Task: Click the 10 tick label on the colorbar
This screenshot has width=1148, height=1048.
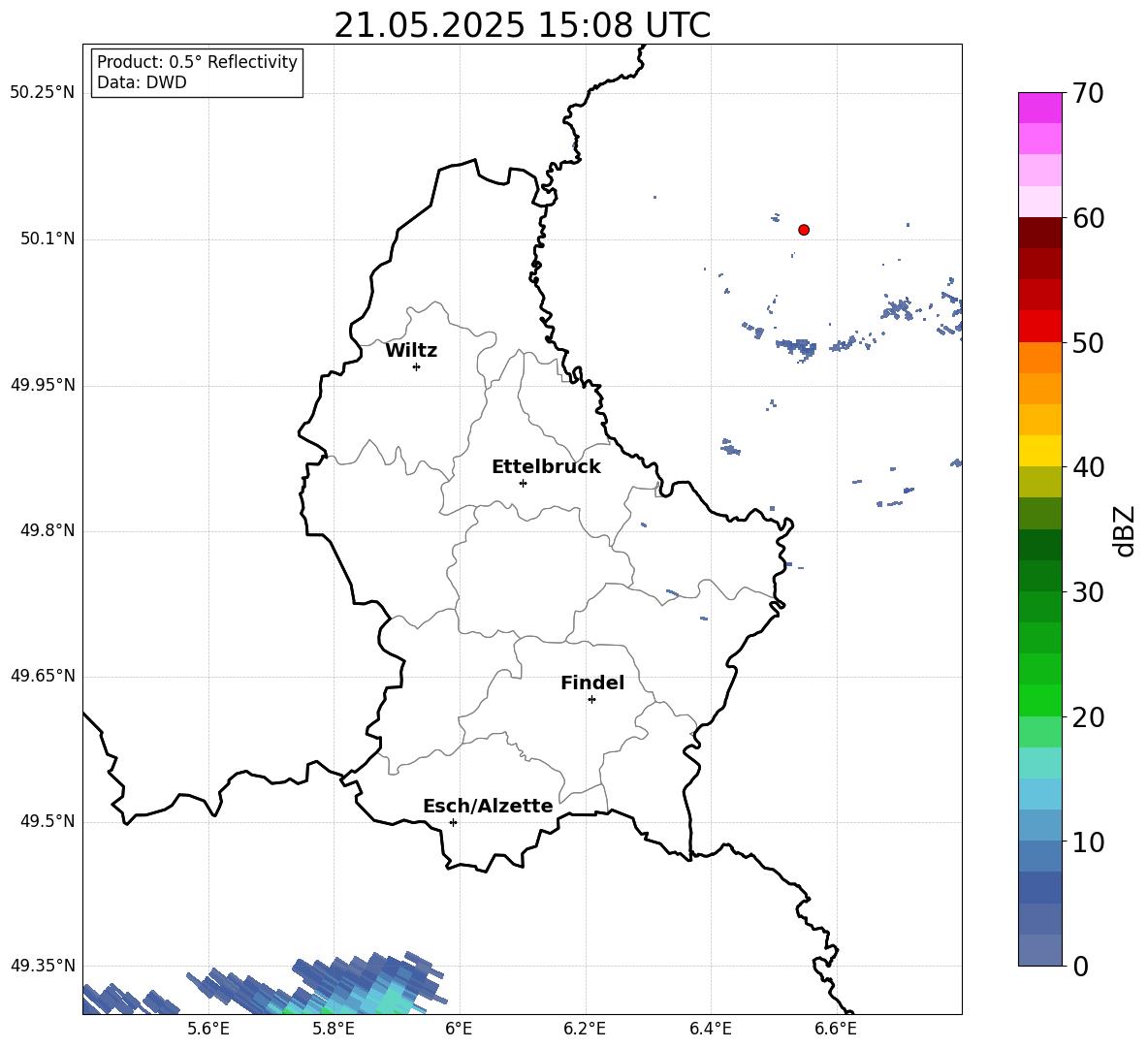Action: (x=1088, y=842)
